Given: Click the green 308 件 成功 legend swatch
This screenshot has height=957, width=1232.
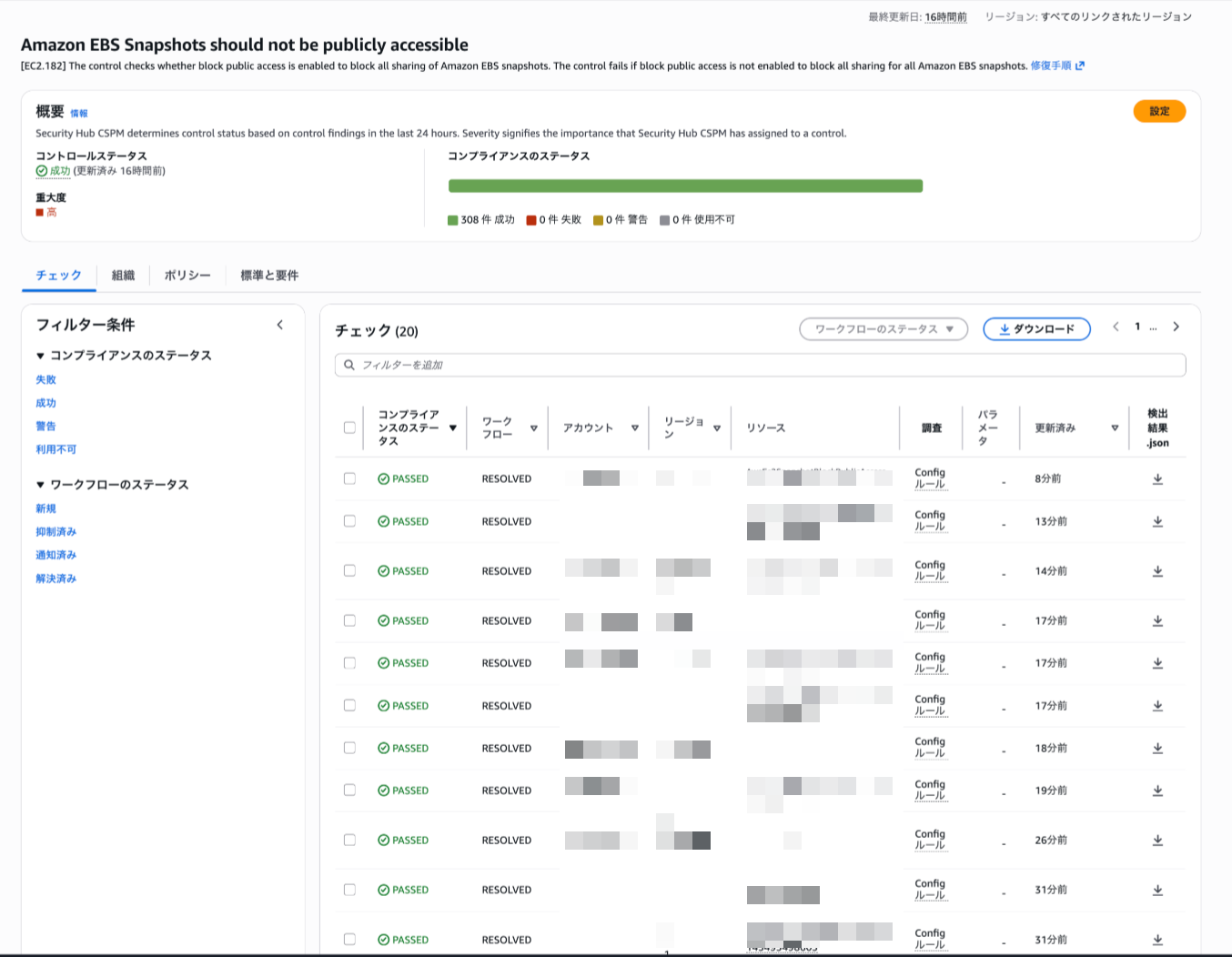Looking at the screenshot, I should 453,220.
